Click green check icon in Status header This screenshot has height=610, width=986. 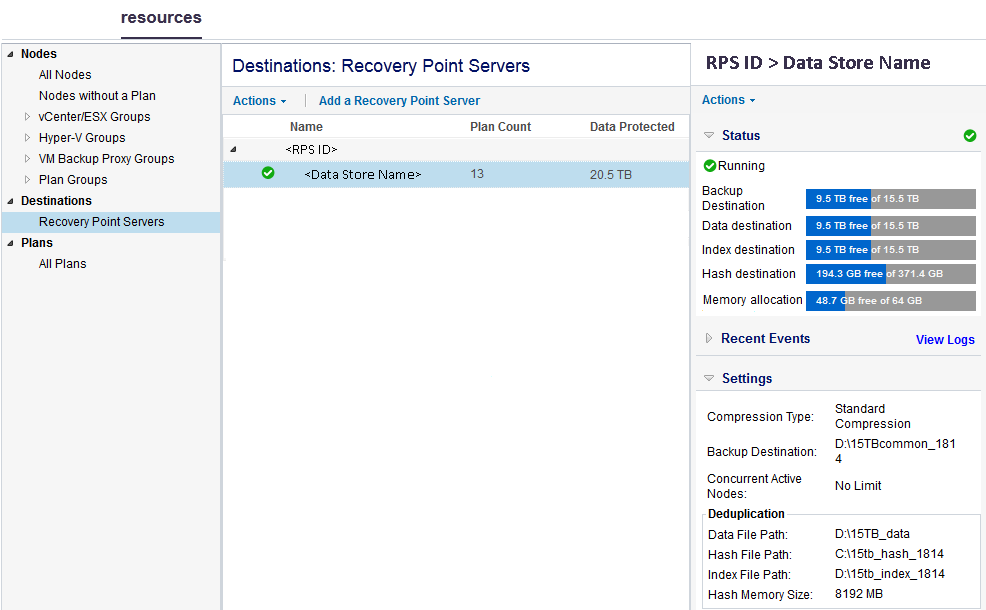coord(969,136)
